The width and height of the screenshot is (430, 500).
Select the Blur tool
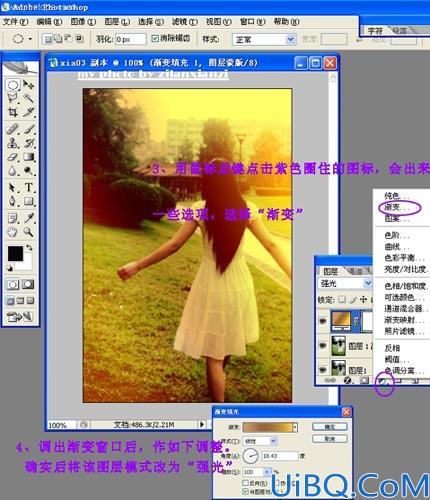(x=13, y=171)
